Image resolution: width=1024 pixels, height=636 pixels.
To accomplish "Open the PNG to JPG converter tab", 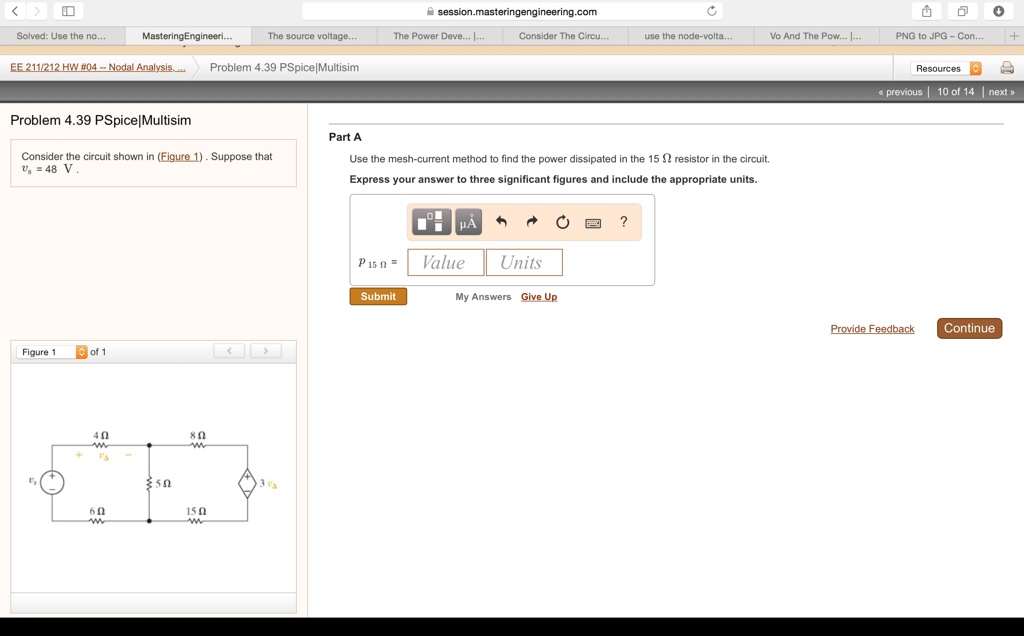I will click(938, 35).
